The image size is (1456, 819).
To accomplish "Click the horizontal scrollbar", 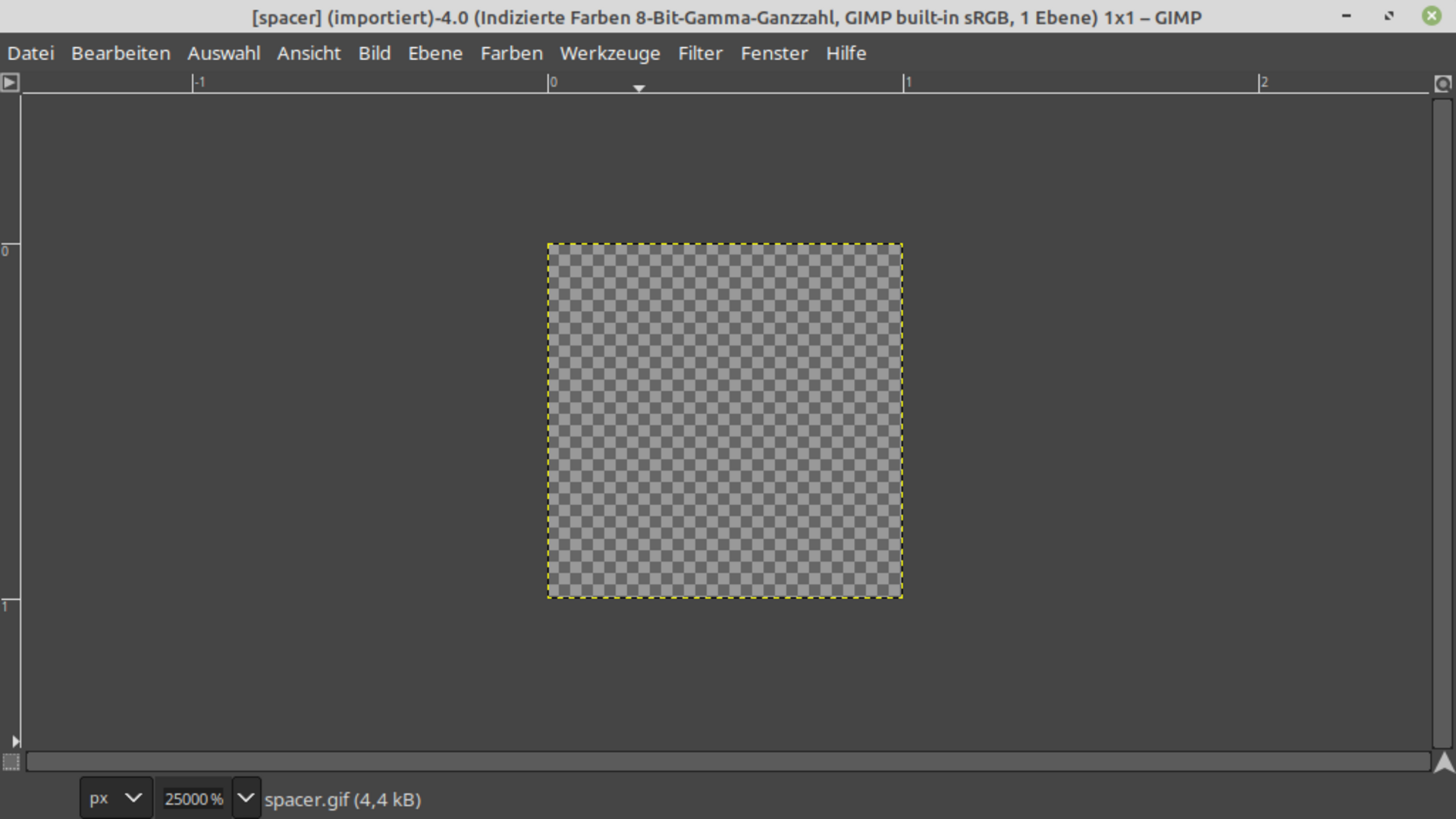I will pos(728,761).
